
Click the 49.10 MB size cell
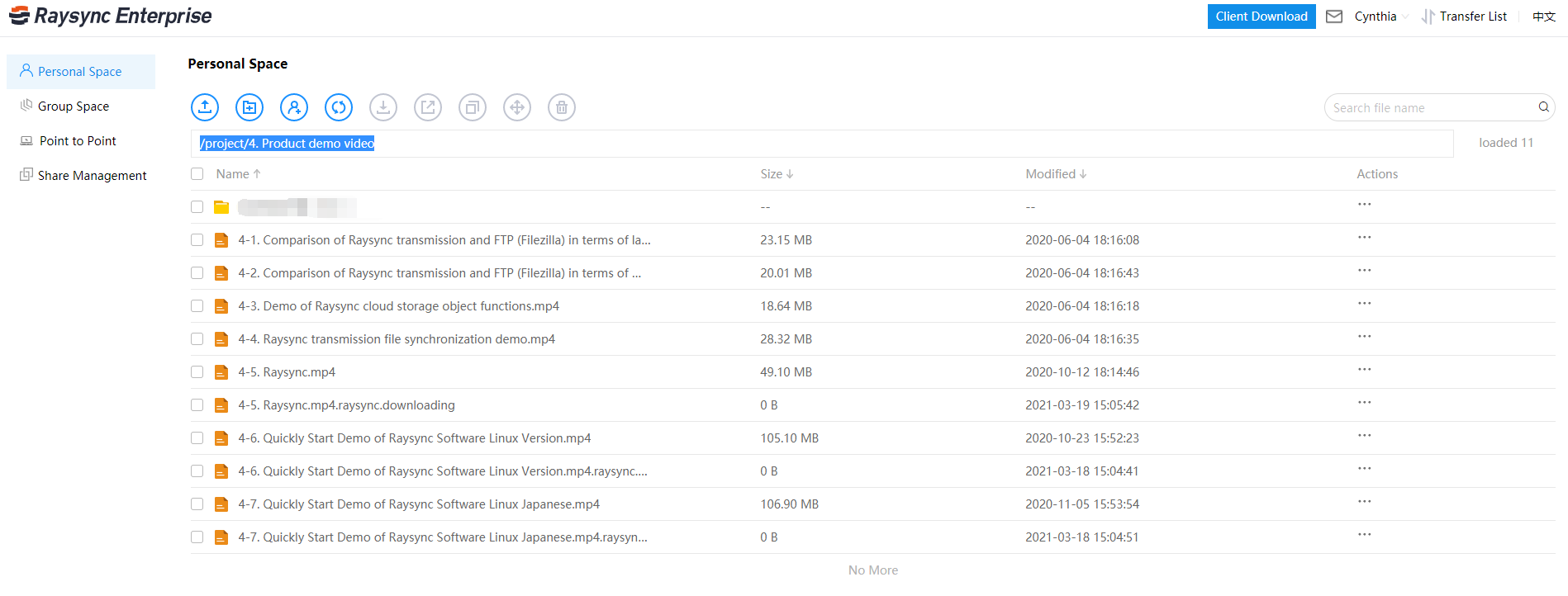786,372
